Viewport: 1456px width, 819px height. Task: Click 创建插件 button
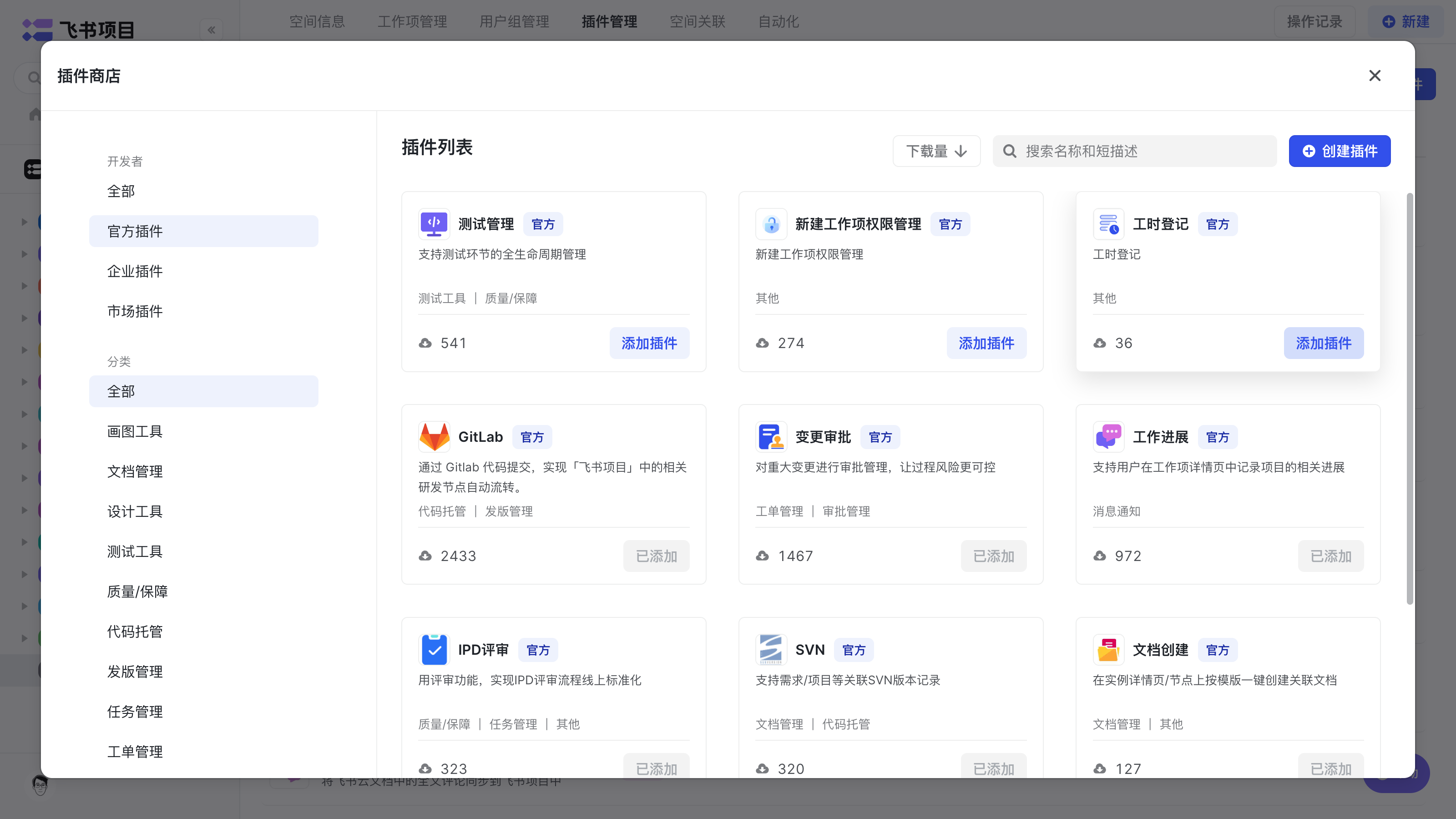pos(1340,151)
